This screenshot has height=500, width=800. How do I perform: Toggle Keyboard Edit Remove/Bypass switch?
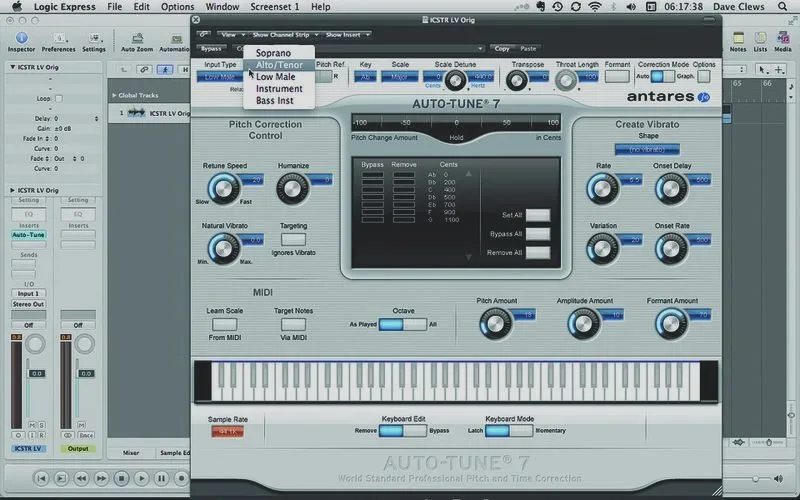[403, 431]
